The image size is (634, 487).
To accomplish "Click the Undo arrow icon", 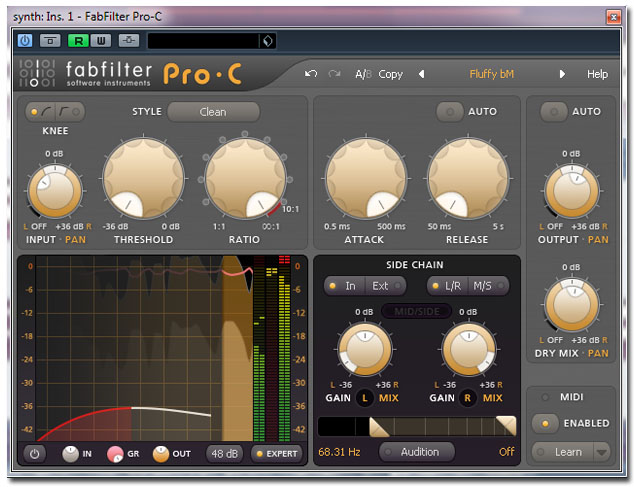I will pos(311,74).
